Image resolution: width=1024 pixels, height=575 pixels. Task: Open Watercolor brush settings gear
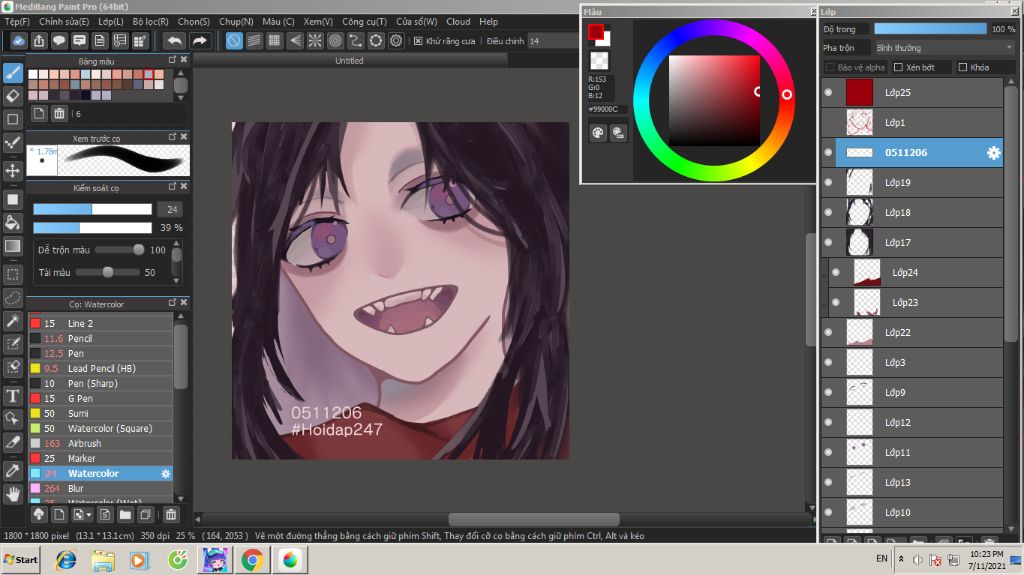(x=166, y=474)
